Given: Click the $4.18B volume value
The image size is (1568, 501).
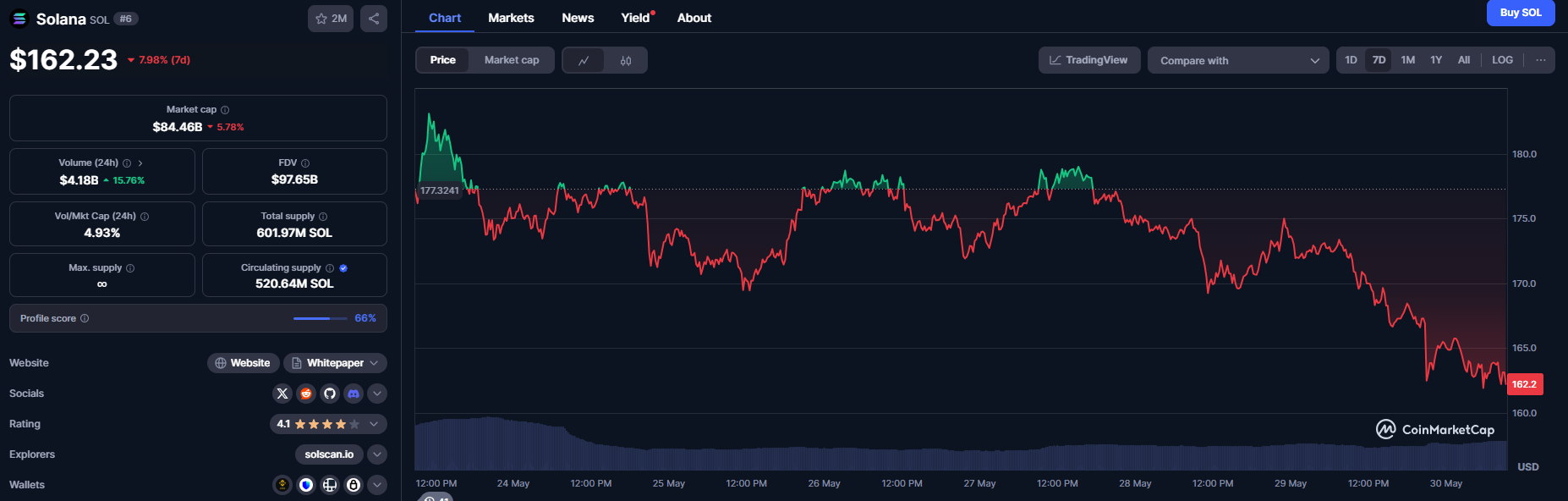Looking at the screenshot, I should (79, 180).
